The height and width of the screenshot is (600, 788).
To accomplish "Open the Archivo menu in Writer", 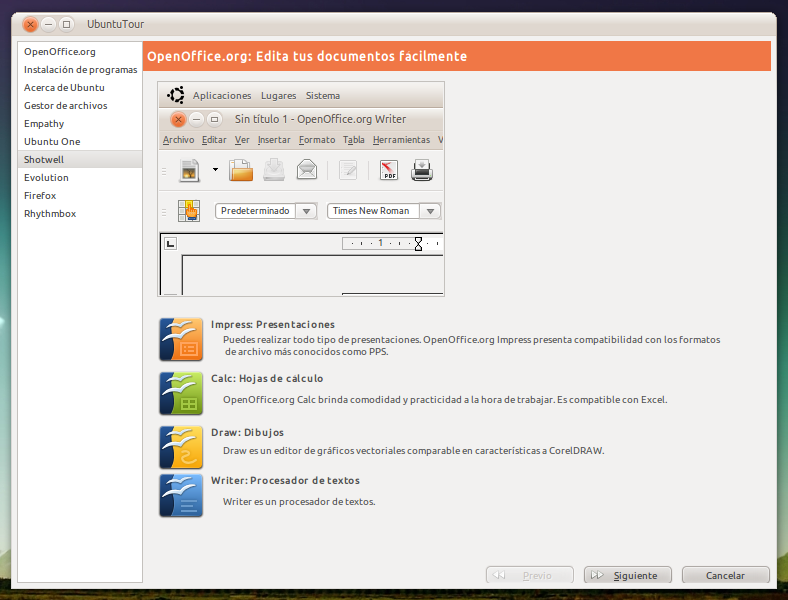I will coord(178,140).
